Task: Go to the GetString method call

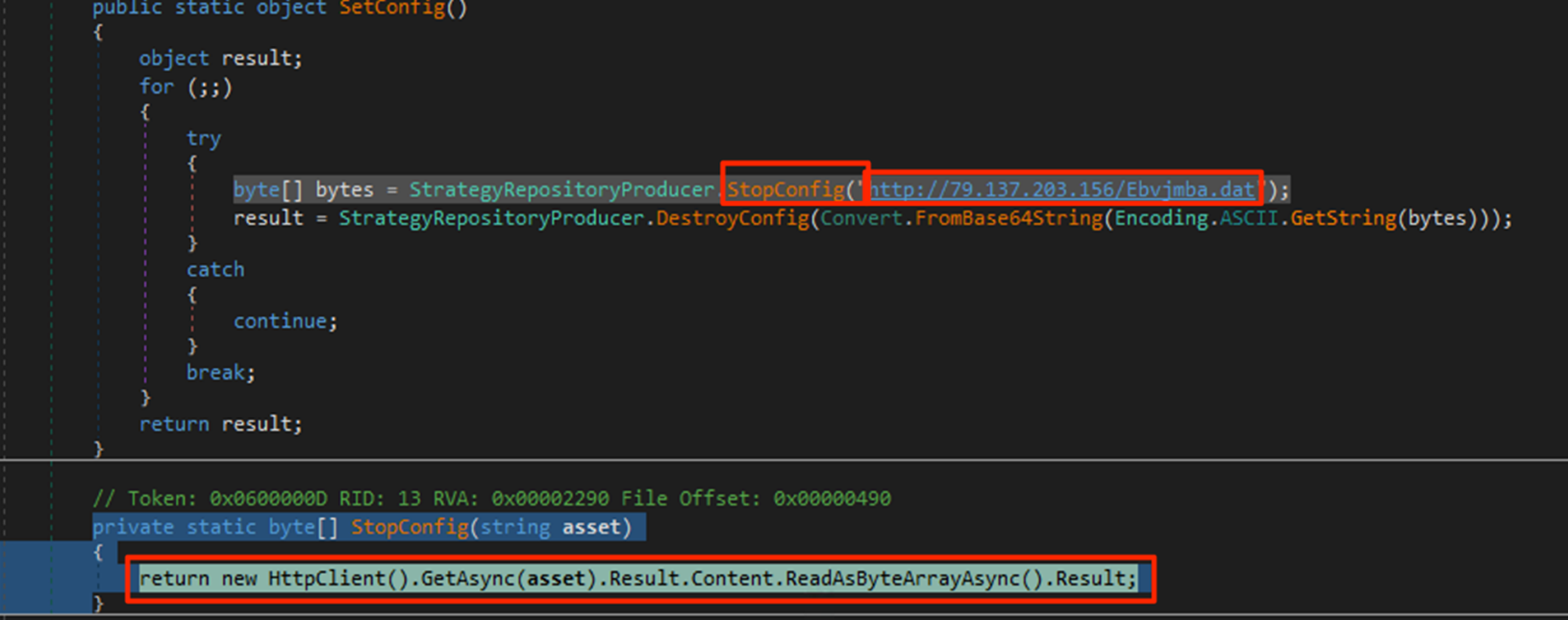Action: tap(1342, 219)
